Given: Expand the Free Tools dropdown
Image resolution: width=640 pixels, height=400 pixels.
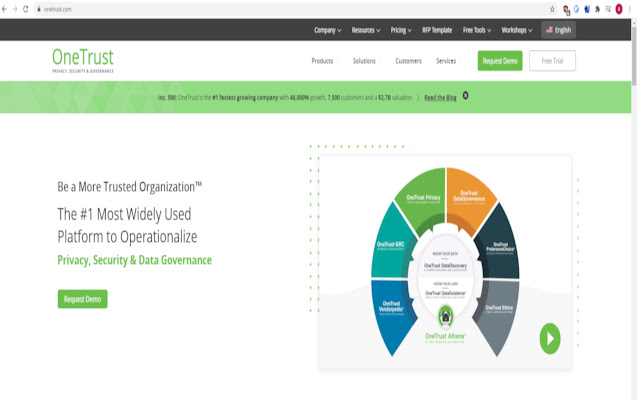Looking at the screenshot, I should pos(477,30).
